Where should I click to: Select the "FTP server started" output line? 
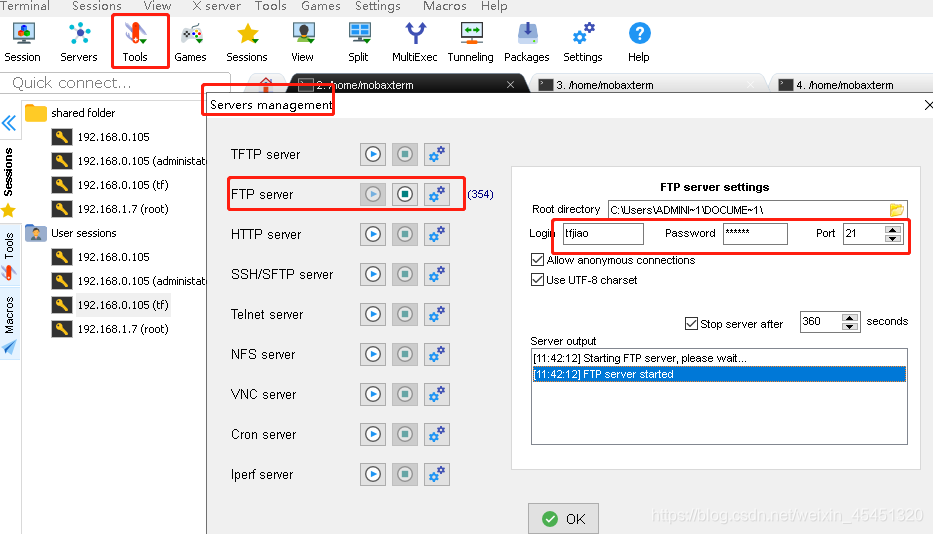(x=719, y=374)
